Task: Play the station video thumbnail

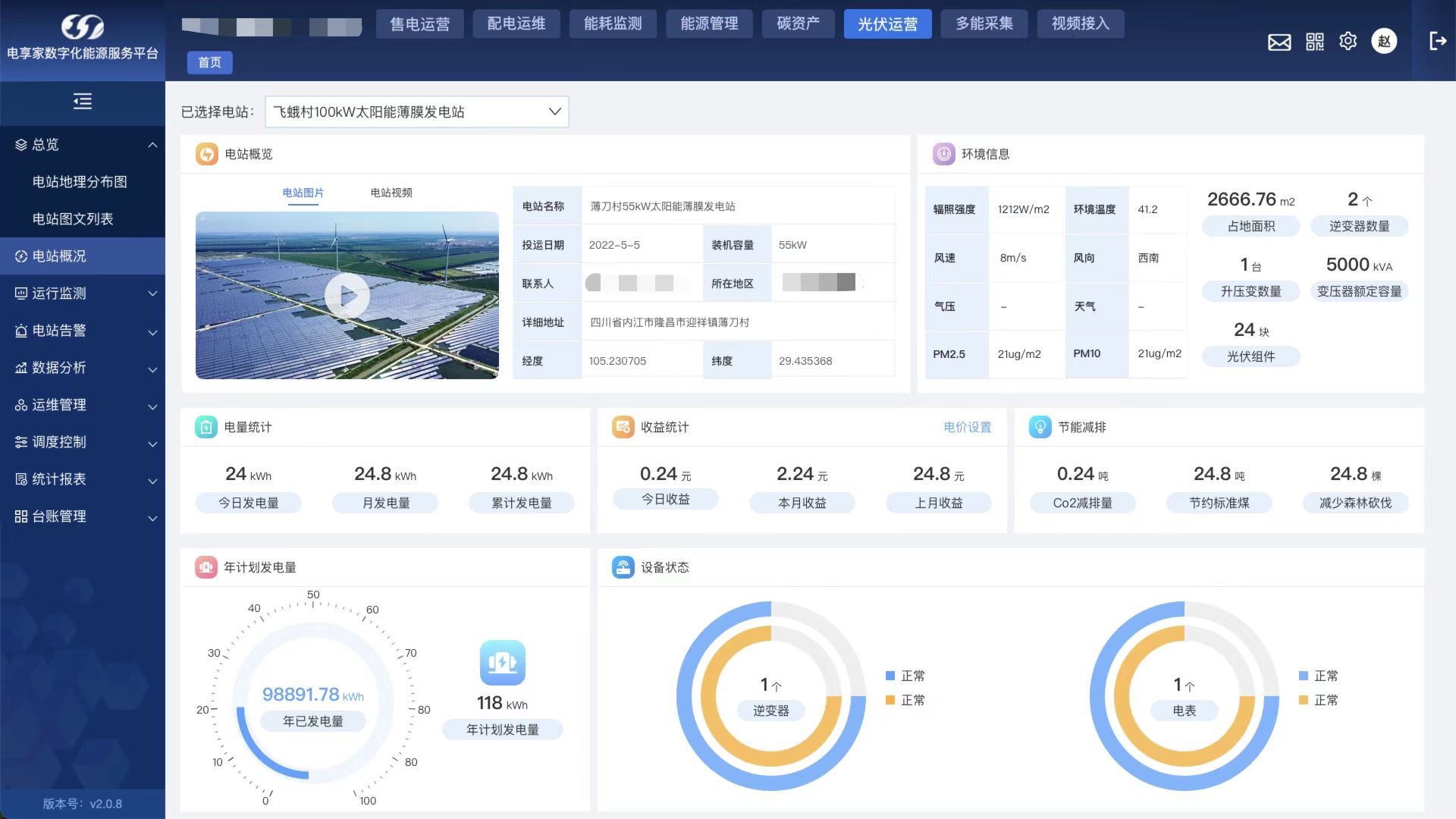Action: tap(347, 296)
